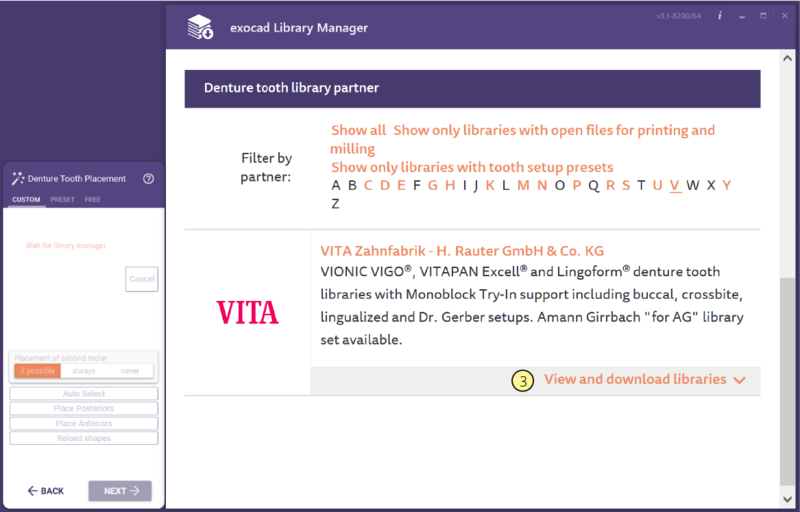Click the magic wand Denture Tooth Placement icon

click(x=18, y=178)
